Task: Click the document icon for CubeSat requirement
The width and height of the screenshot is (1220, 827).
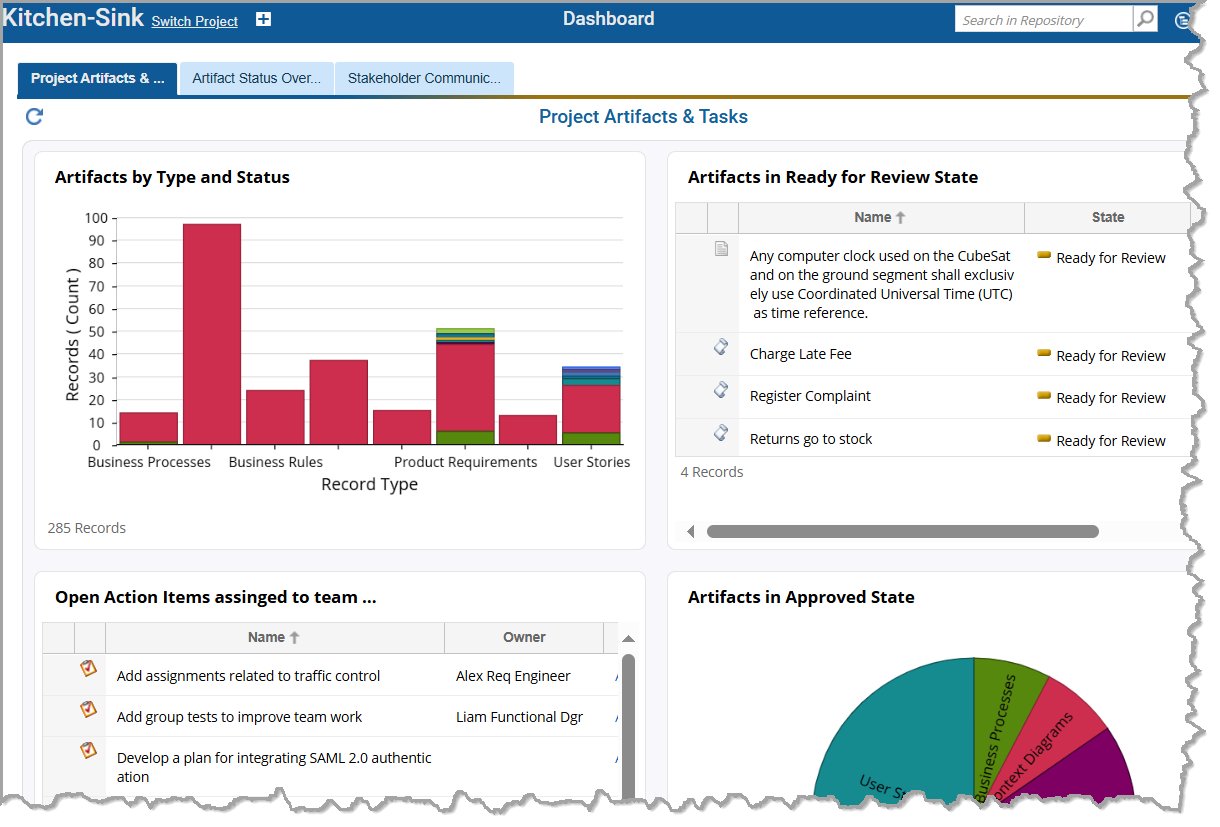Action: click(x=721, y=249)
